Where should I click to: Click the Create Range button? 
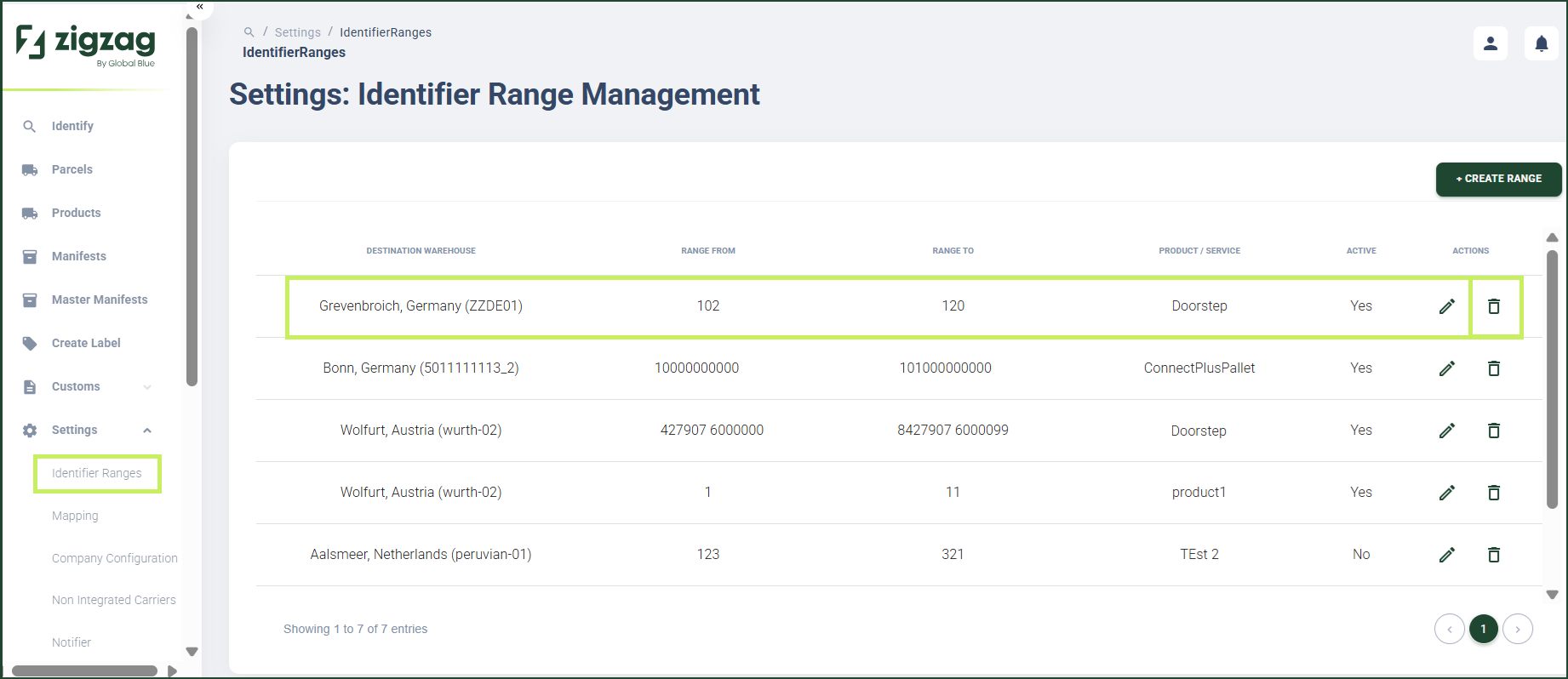[1498, 179]
